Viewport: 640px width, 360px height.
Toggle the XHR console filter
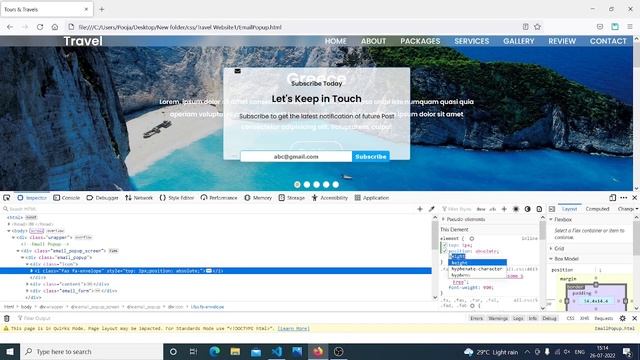(x=584, y=318)
